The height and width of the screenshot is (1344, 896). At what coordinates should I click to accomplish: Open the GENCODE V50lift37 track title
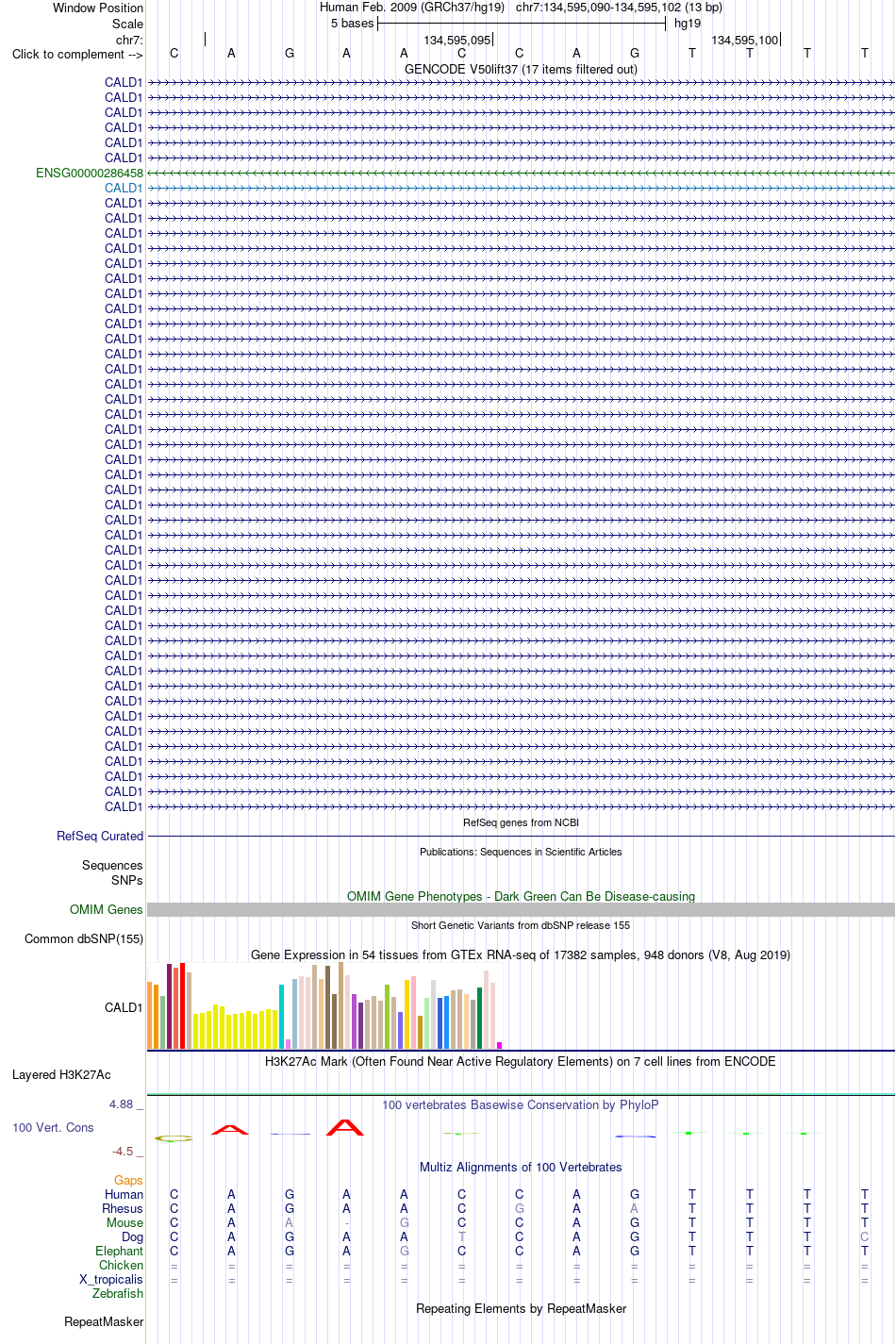coord(521,69)
